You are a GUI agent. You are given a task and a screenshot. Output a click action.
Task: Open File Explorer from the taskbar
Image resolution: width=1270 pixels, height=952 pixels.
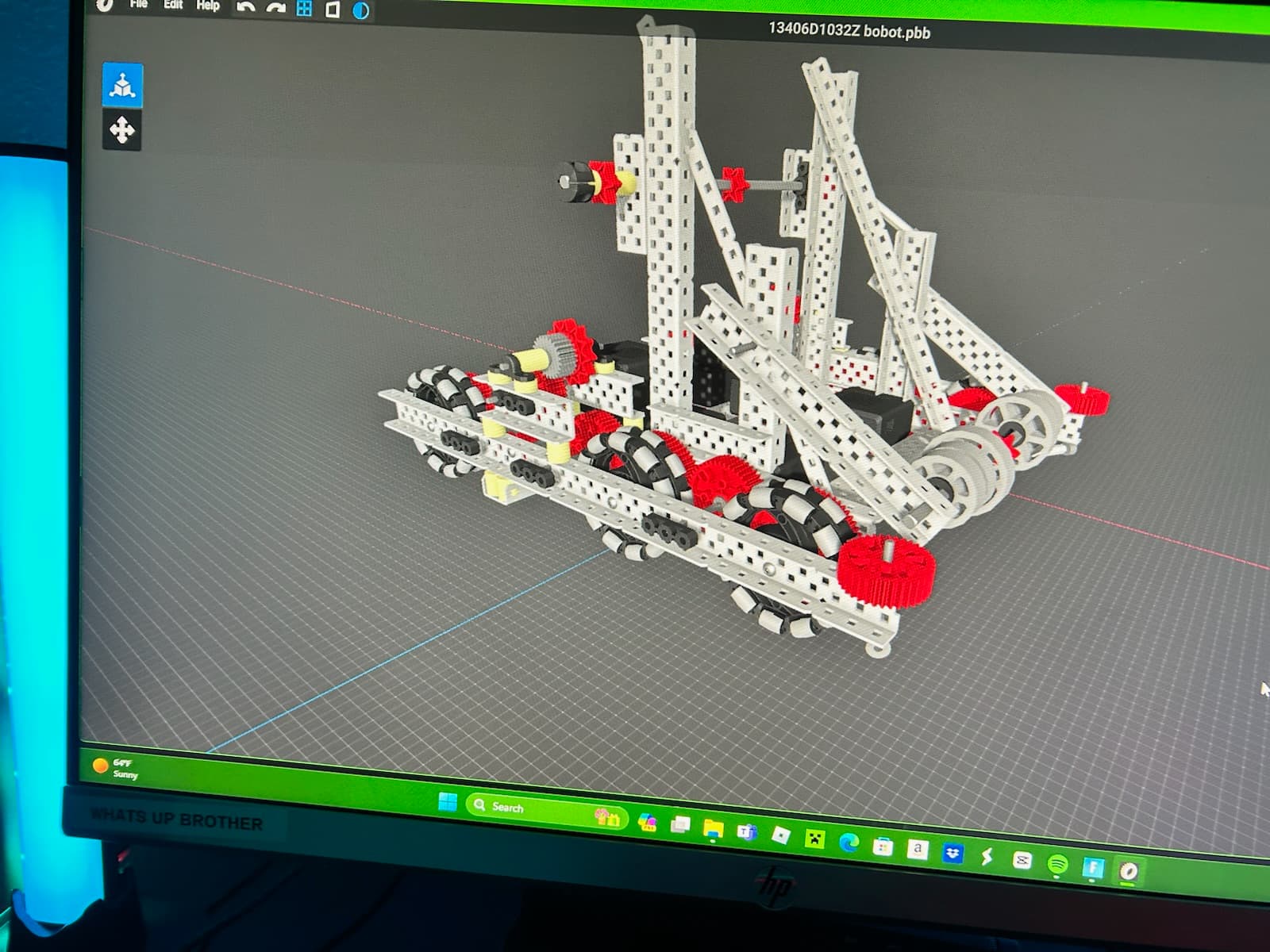tap(714, 828)
